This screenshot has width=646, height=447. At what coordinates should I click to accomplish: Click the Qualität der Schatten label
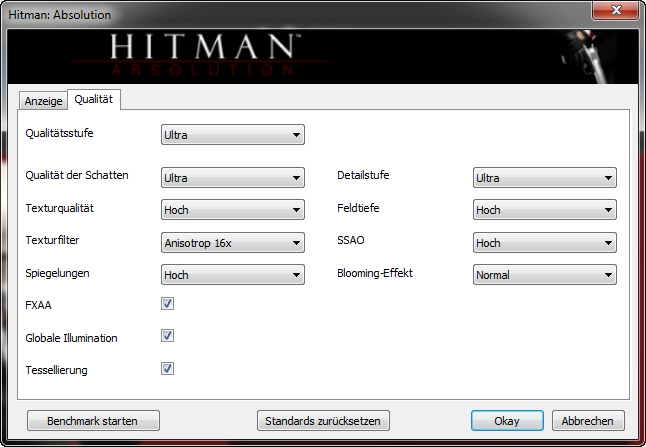click(77, 175)
